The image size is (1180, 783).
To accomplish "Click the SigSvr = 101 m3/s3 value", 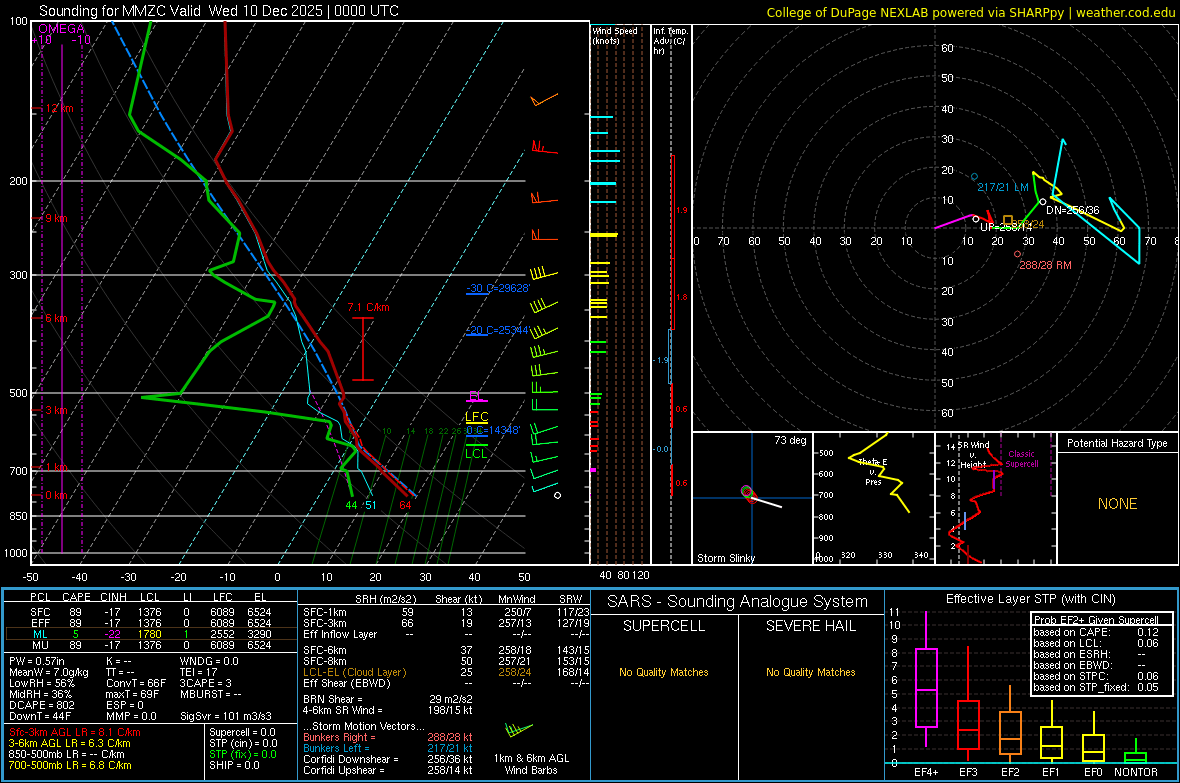I will click(226, 716).
